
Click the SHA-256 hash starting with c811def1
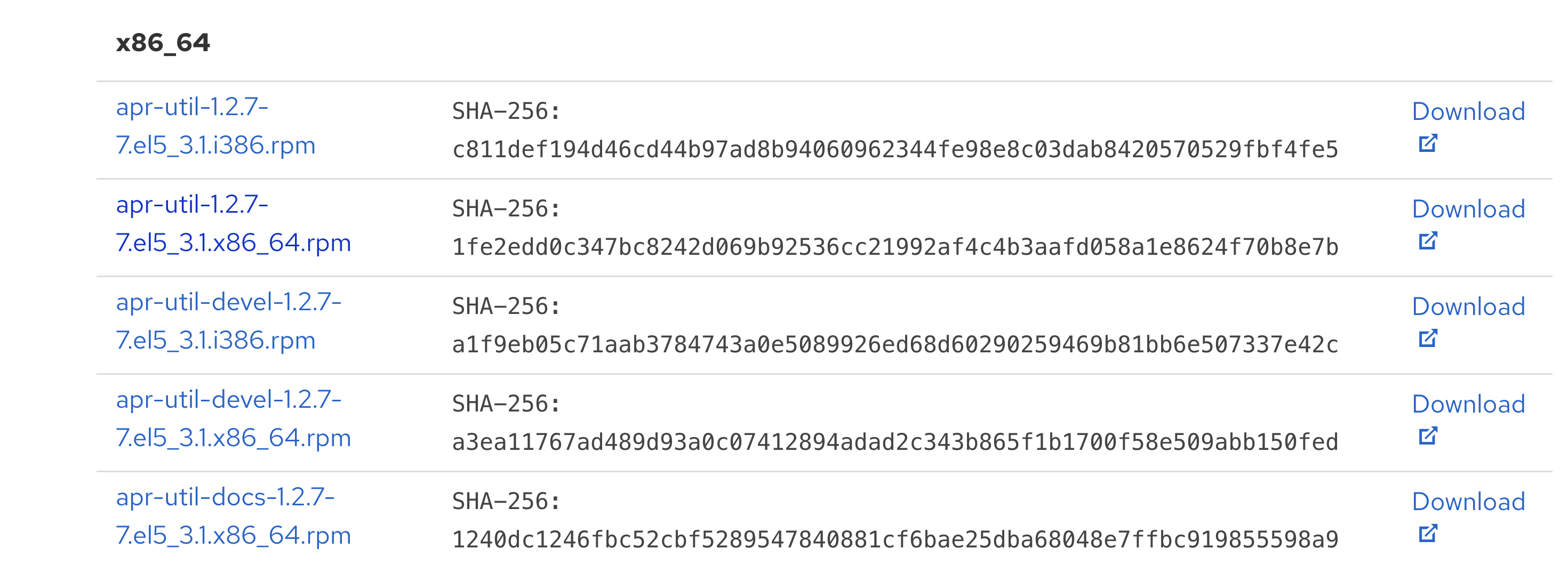[x=895, y=150]
